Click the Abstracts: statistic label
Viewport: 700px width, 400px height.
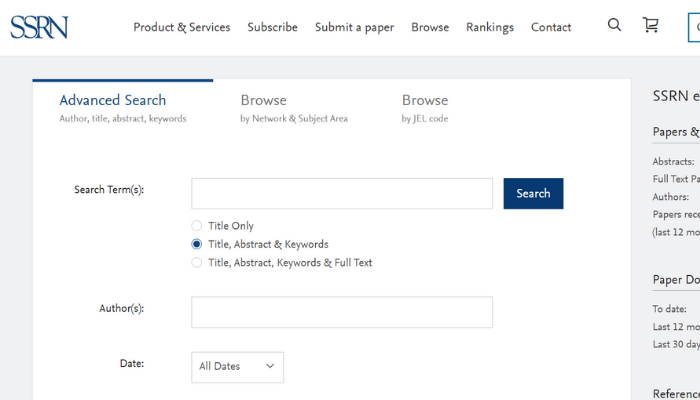(x=673, y=162)
